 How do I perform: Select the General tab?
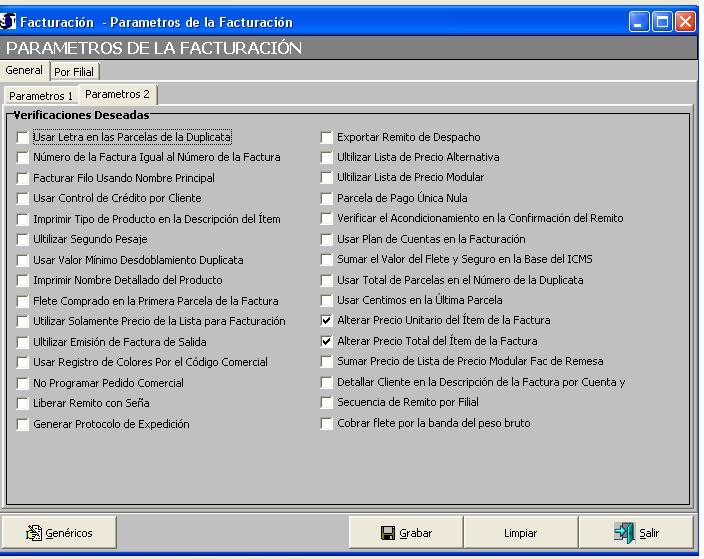click(24, 71)
